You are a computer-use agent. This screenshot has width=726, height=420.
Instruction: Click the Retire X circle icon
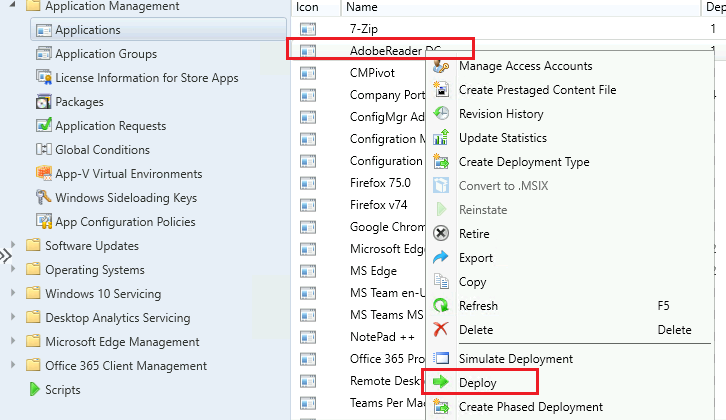click(441, 233)
